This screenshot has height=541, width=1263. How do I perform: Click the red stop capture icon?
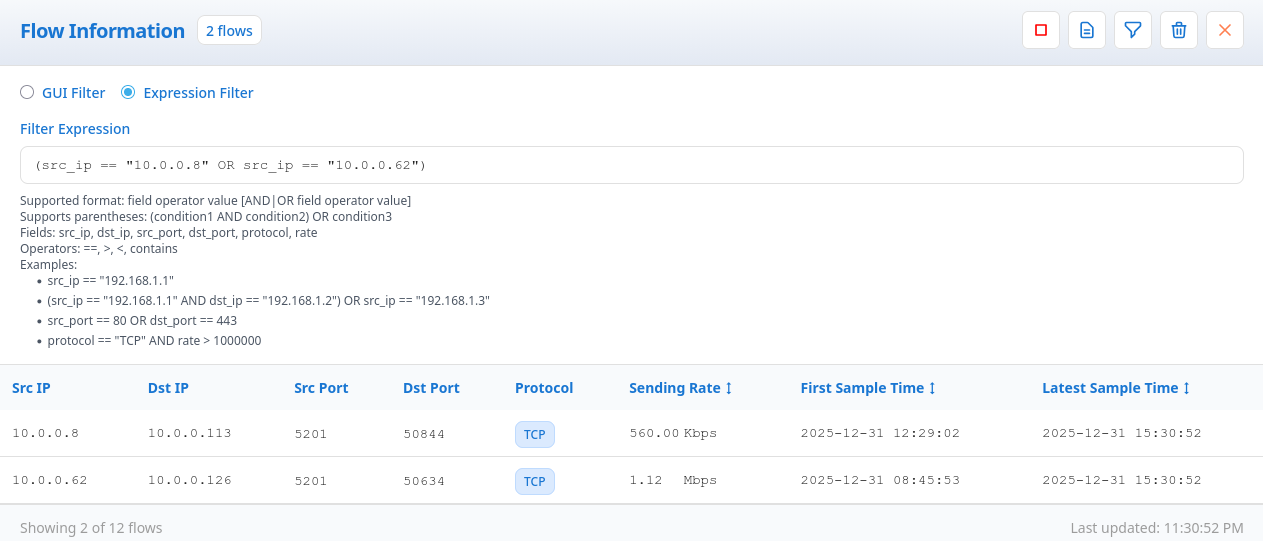pos(1040,31)
